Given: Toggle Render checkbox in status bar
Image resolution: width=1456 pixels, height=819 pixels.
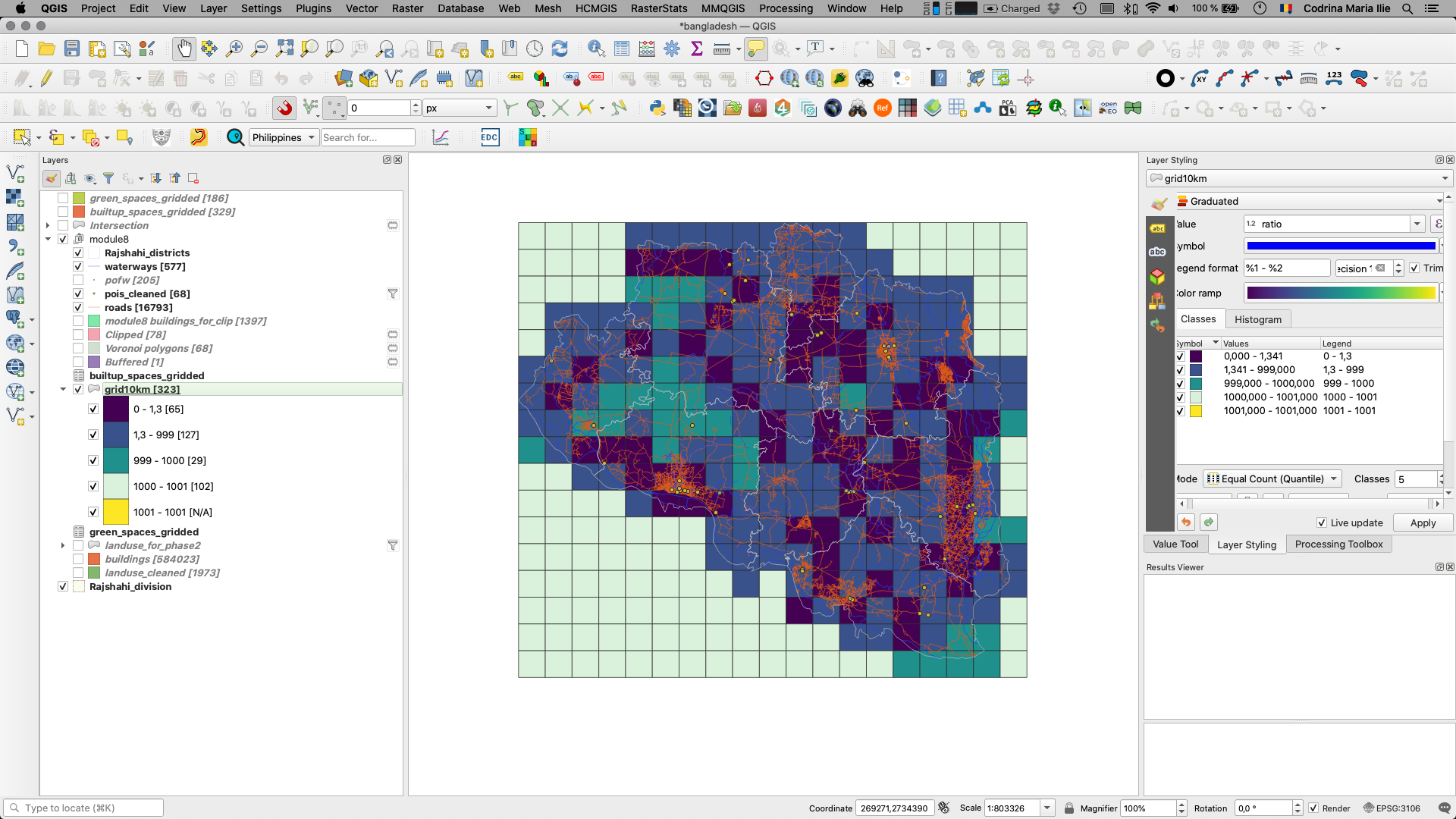Looking at the screenshot, I should [1313, 808].
